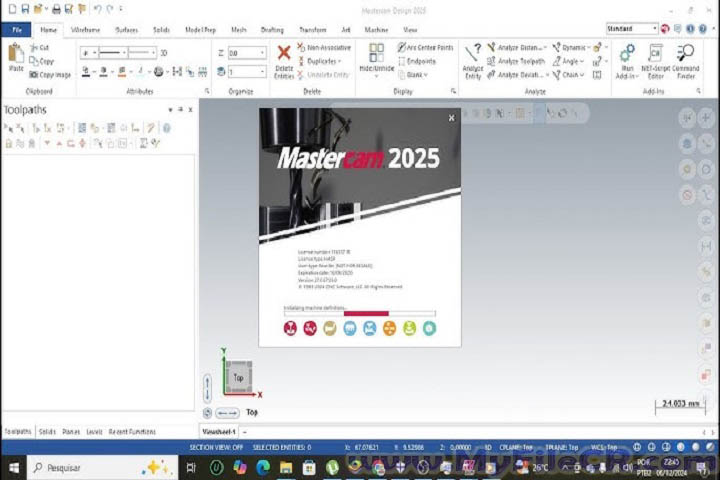Open Task View on the taskbar
The height and width of the screenshot is (480, 720).
point(191,468)
